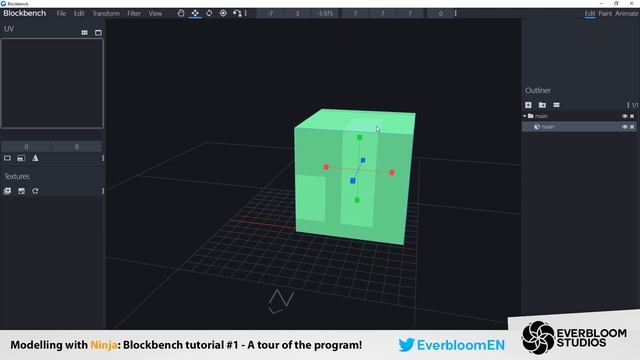Image resolution: width=640 pixels, height=360 pixels.
Task: Click the UV editor canvas
Action: 52,84
